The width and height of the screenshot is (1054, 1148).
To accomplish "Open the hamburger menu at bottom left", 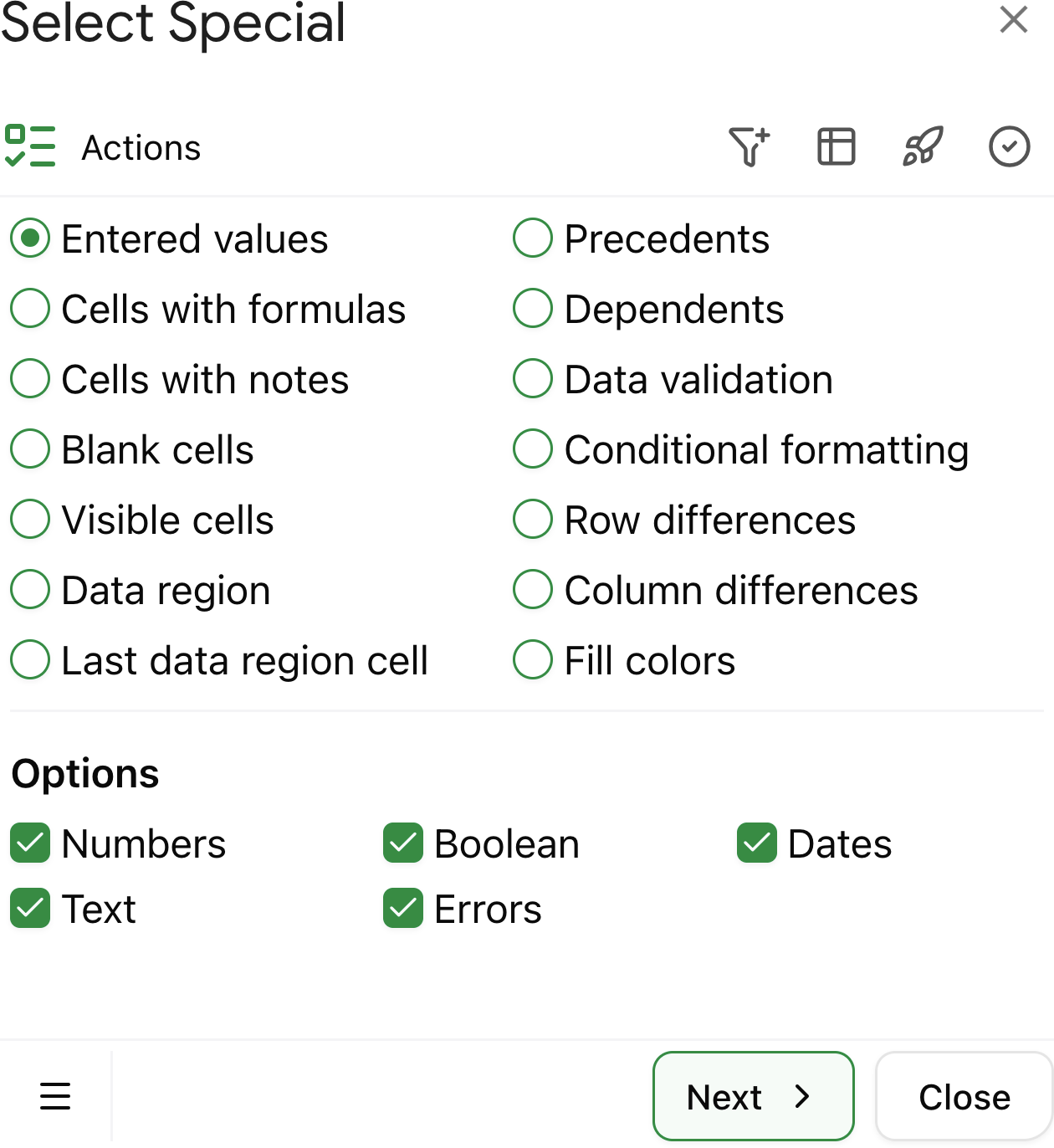I will pos(55,1096).
